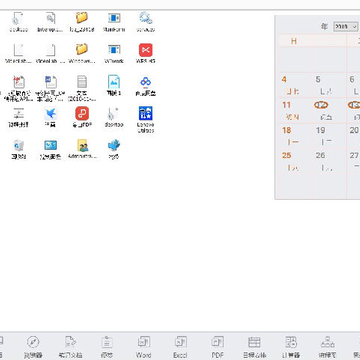Viewport: 360px width, 360px height.
Task: Select day 25 in the calendar
Action: coord(287,155)
